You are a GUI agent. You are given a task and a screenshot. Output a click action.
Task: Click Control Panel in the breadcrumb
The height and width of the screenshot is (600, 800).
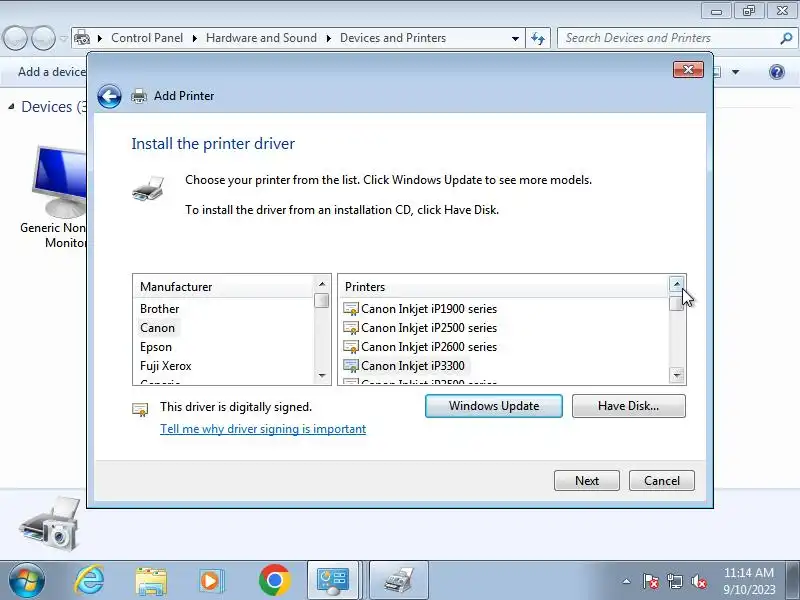tap(147, 38)
